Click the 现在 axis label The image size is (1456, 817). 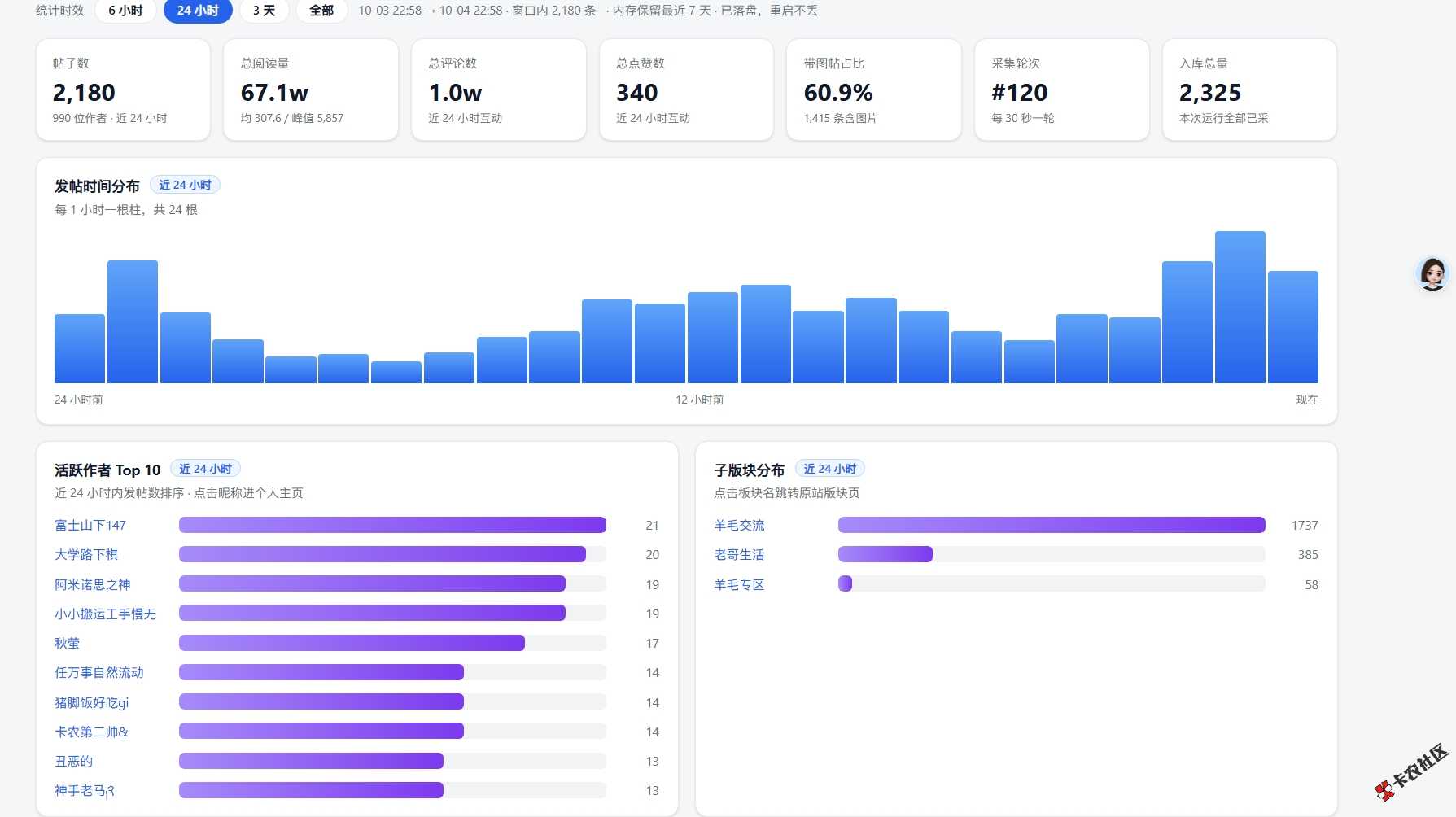1307,400
